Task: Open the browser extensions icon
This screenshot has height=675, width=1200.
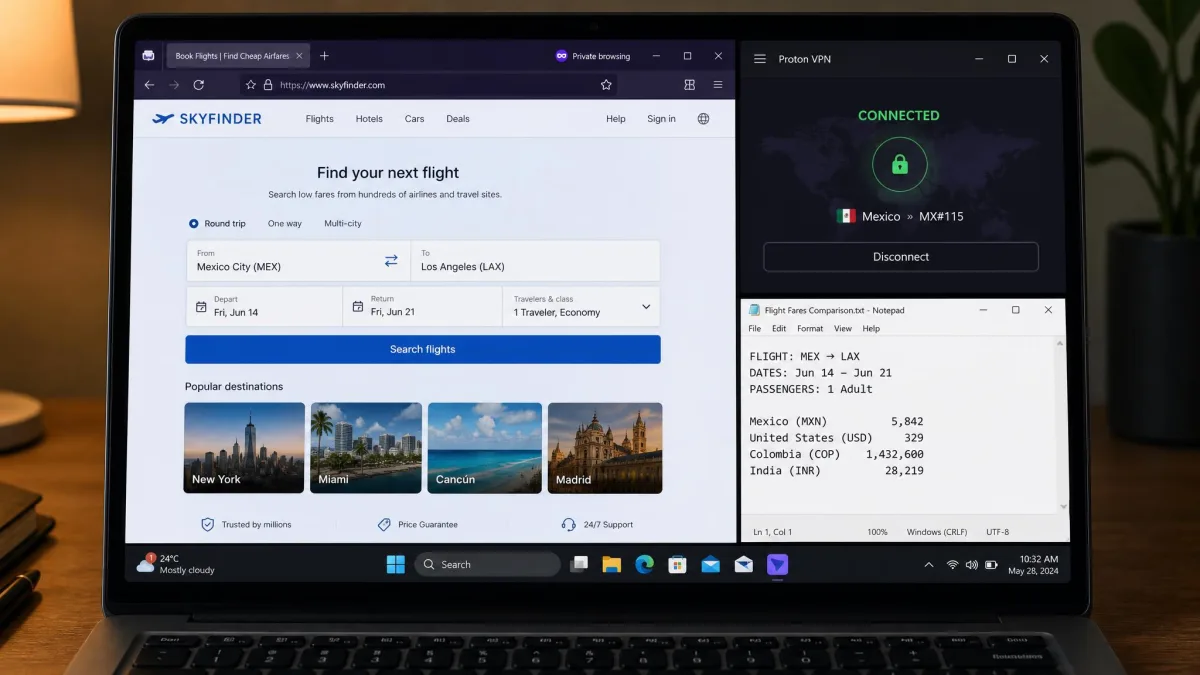Action: pyautogui.click(x=689, y=85)
